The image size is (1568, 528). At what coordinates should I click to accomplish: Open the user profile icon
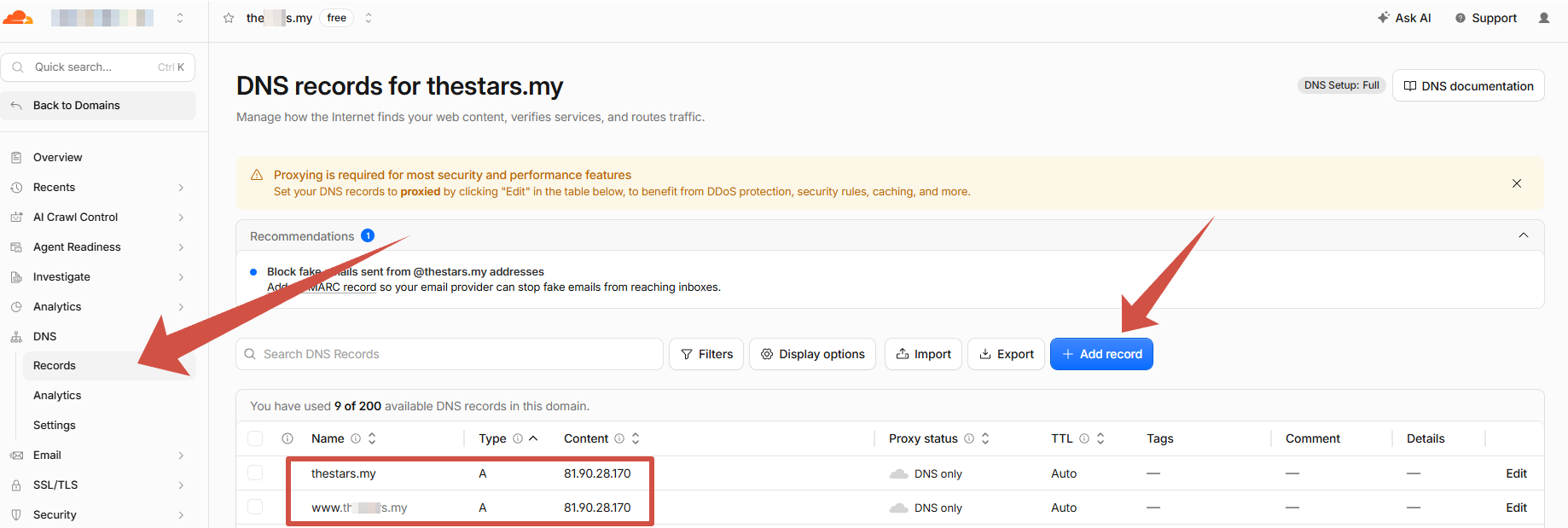coord(1544,18)
